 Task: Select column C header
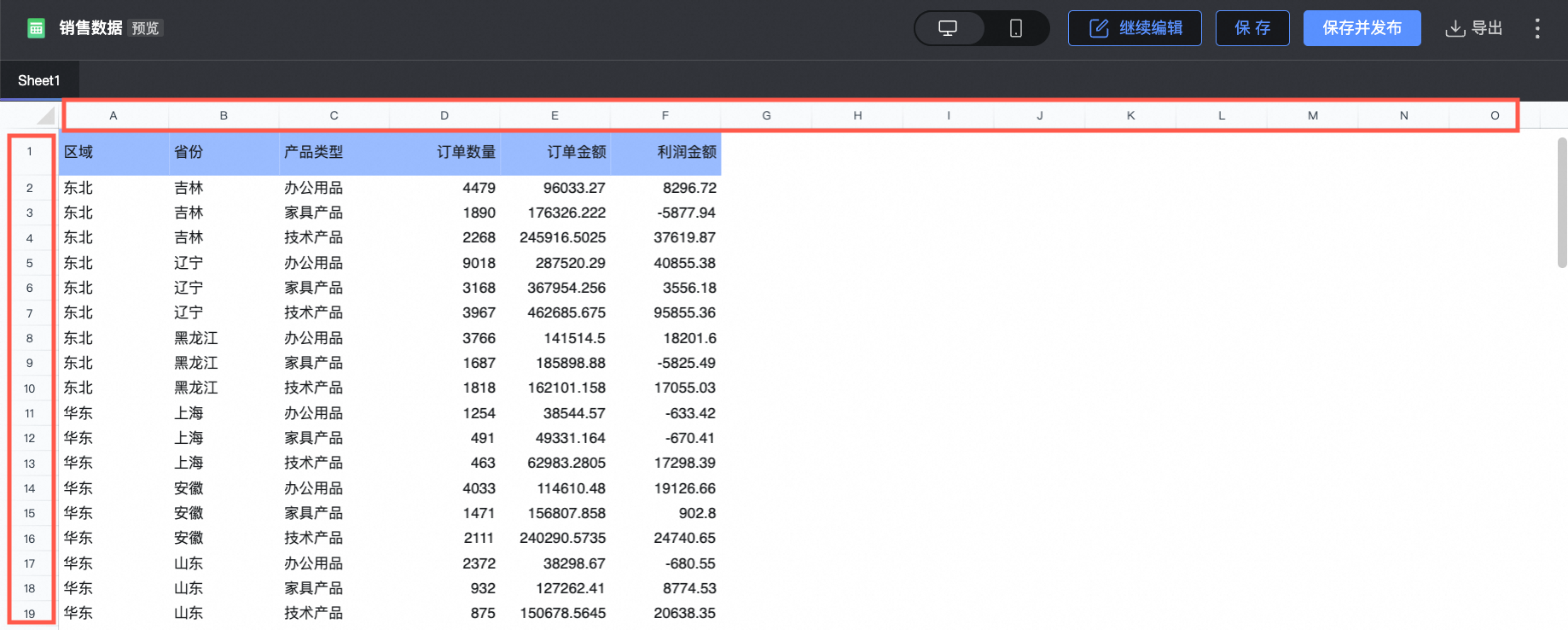coord(334,115)
